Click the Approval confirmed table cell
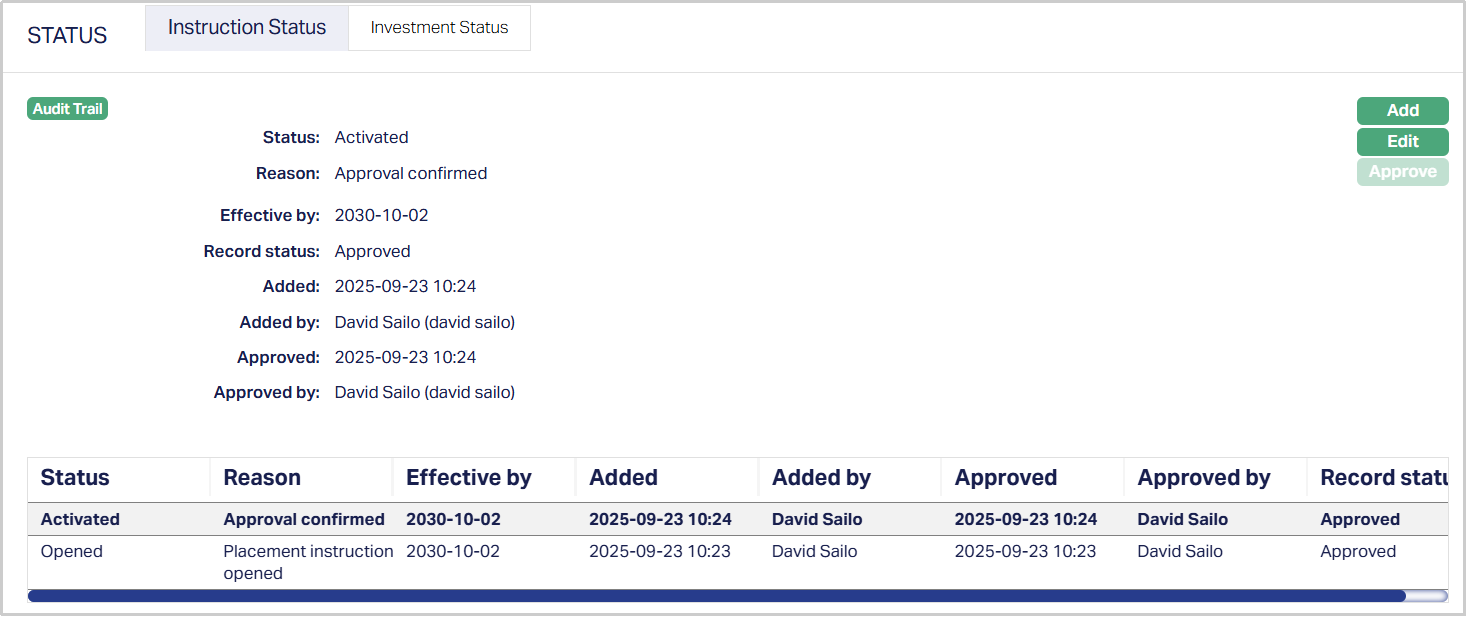The width and height of the screenshot is (1466, 617). [x=304, y=519]
